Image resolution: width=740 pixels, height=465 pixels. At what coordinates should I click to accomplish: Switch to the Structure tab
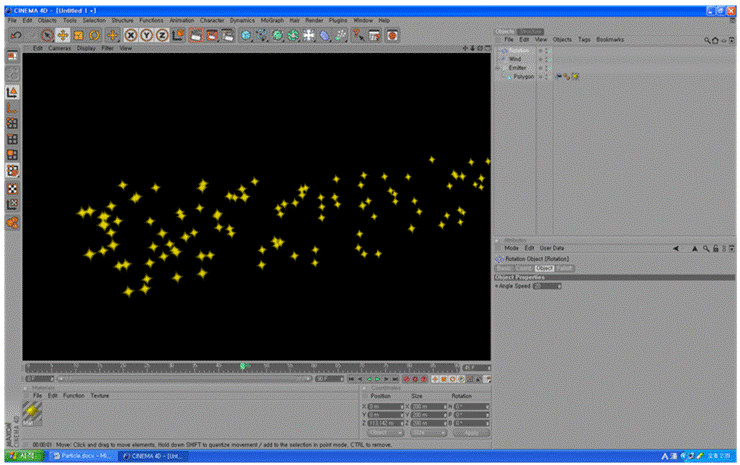(x=530, y=32)
